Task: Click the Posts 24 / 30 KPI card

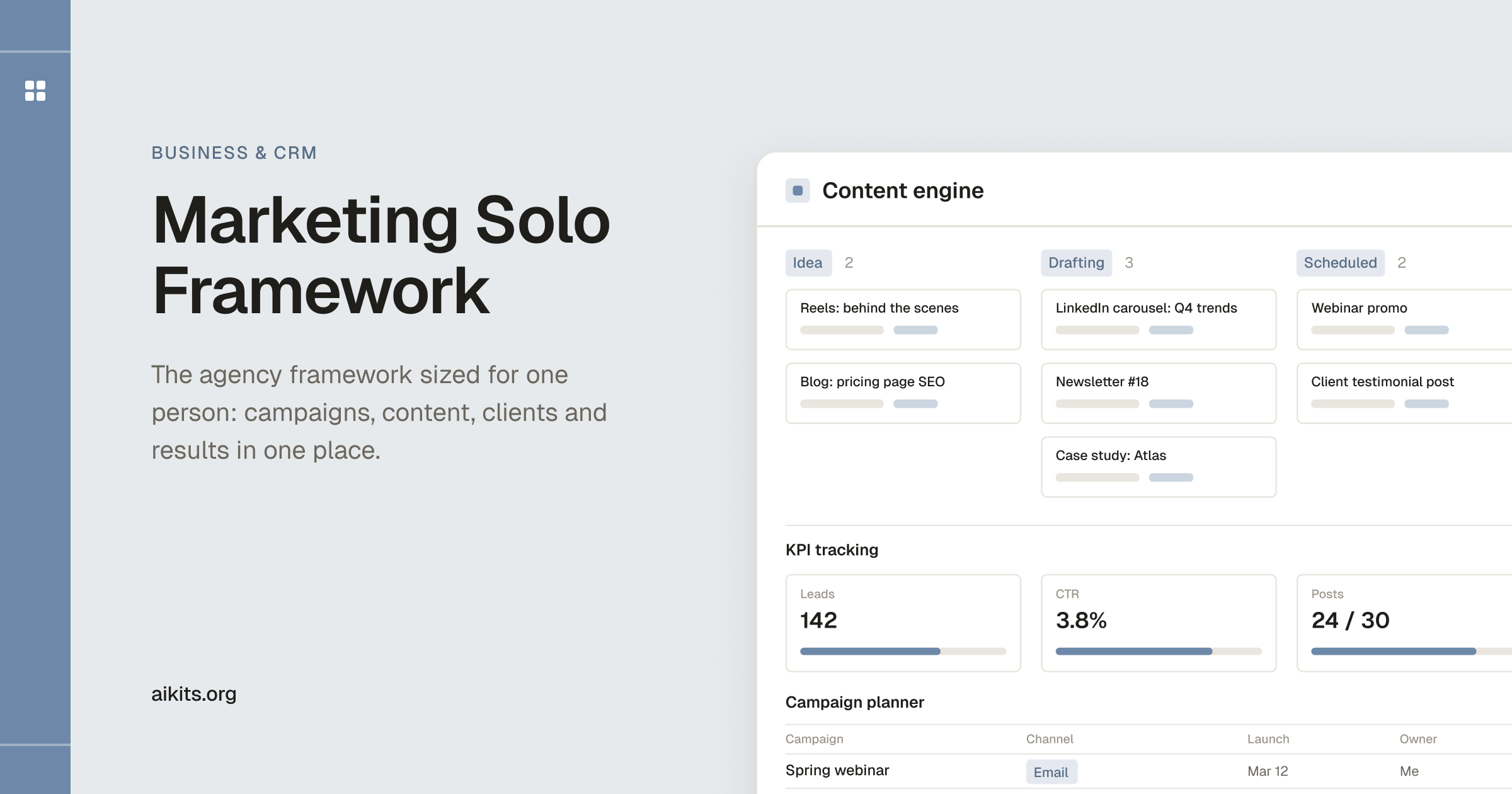Action: (1404, 623)
